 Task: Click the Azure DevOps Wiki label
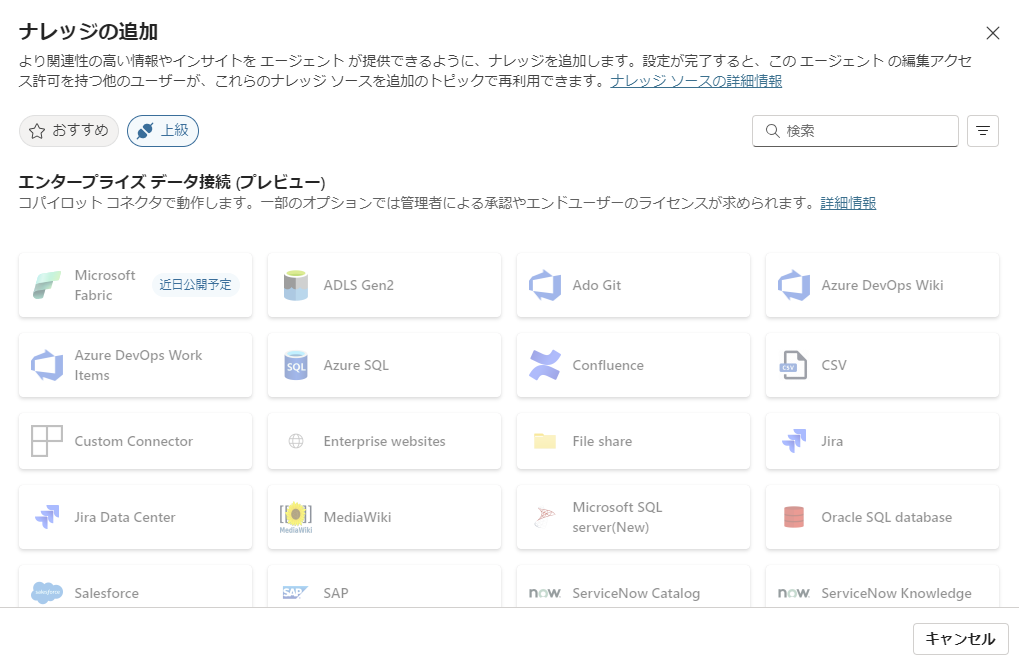(x=883, y=285)
